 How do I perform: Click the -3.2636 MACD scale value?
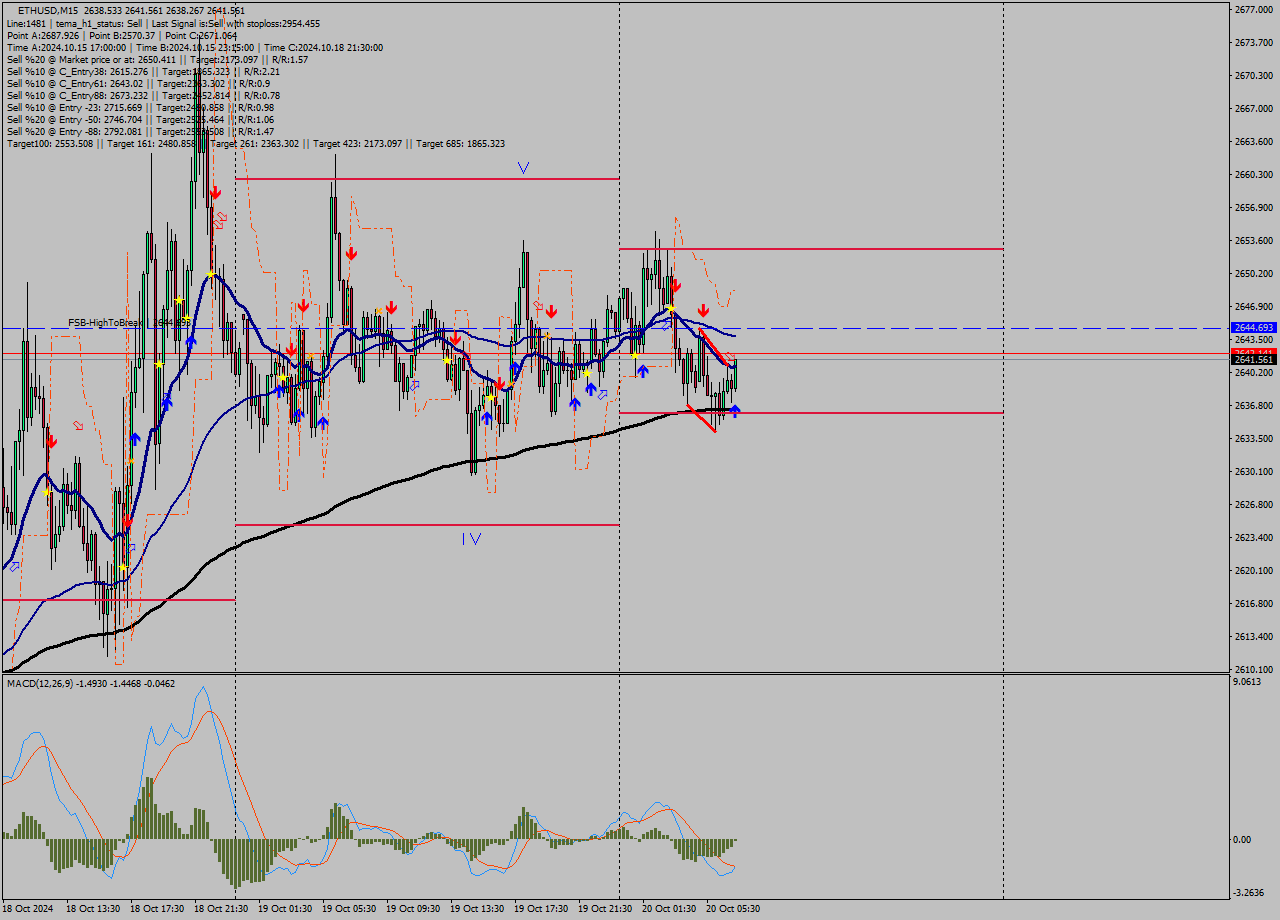(x=1249, y=893)
